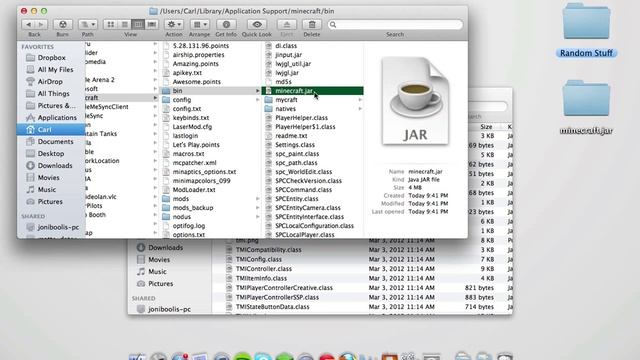Open the Arrange dropdown
Screen dimensions: 640x360
199,24
